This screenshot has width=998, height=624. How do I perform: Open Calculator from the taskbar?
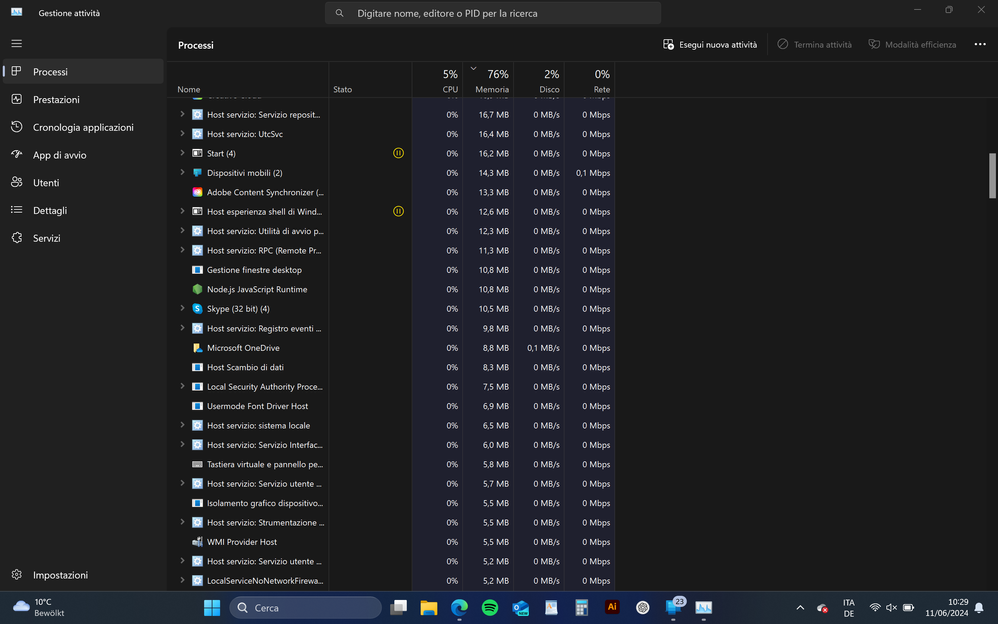582,607
